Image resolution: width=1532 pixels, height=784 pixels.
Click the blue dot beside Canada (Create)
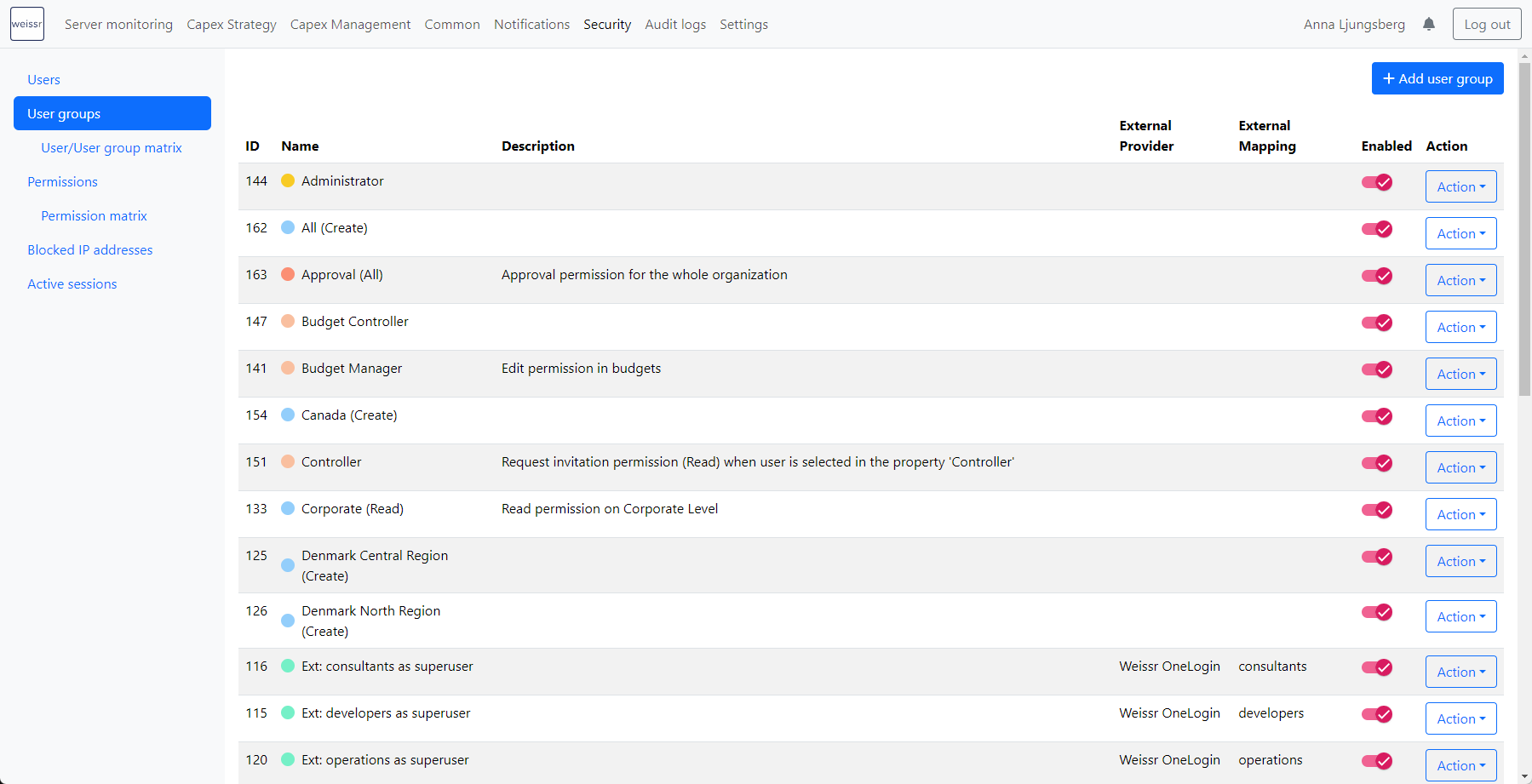point(288,415)
